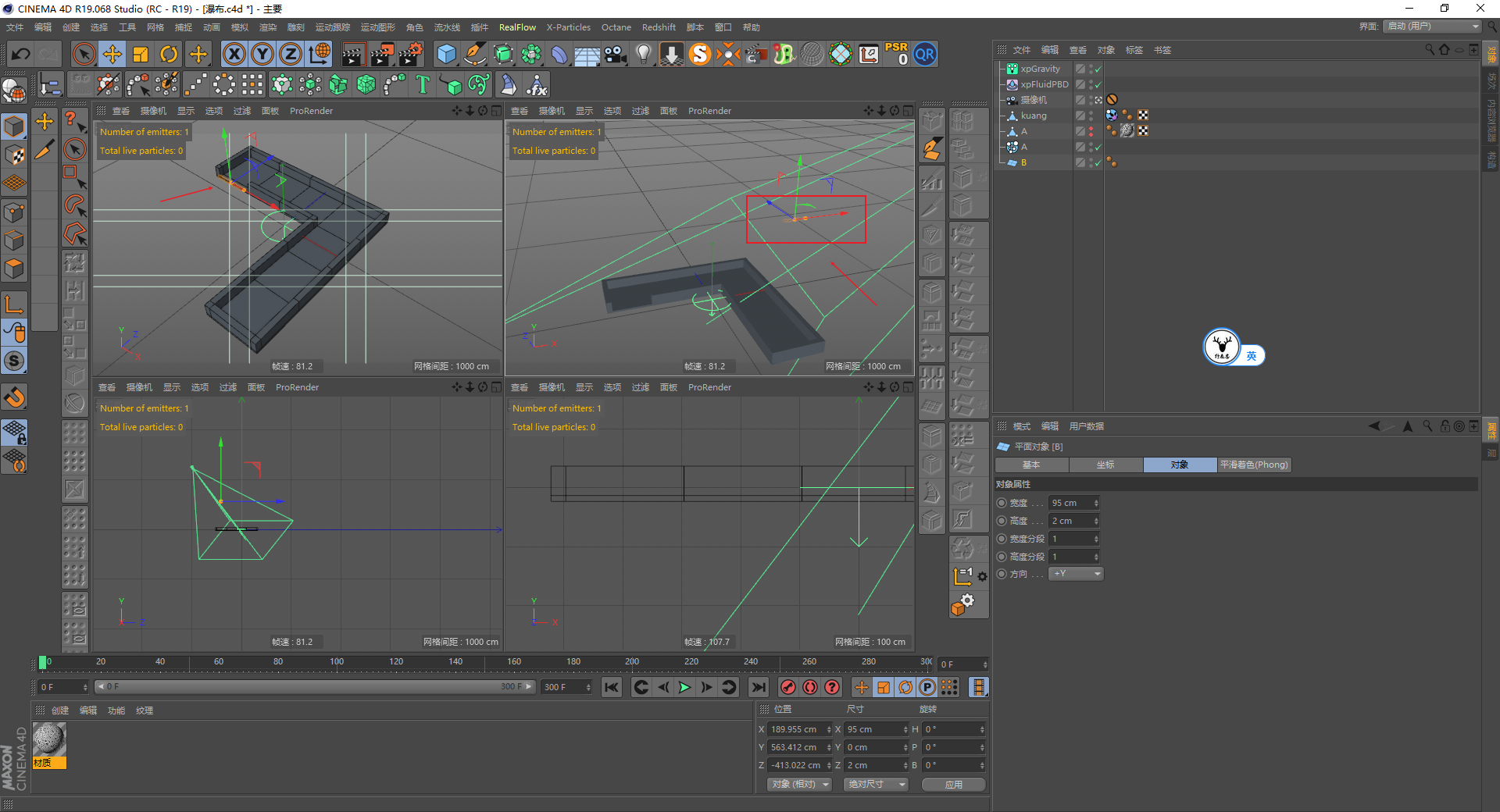Click the Undo arrow in the top toolbar
This screenshot has height=812, width=1500.
point(21,54)
